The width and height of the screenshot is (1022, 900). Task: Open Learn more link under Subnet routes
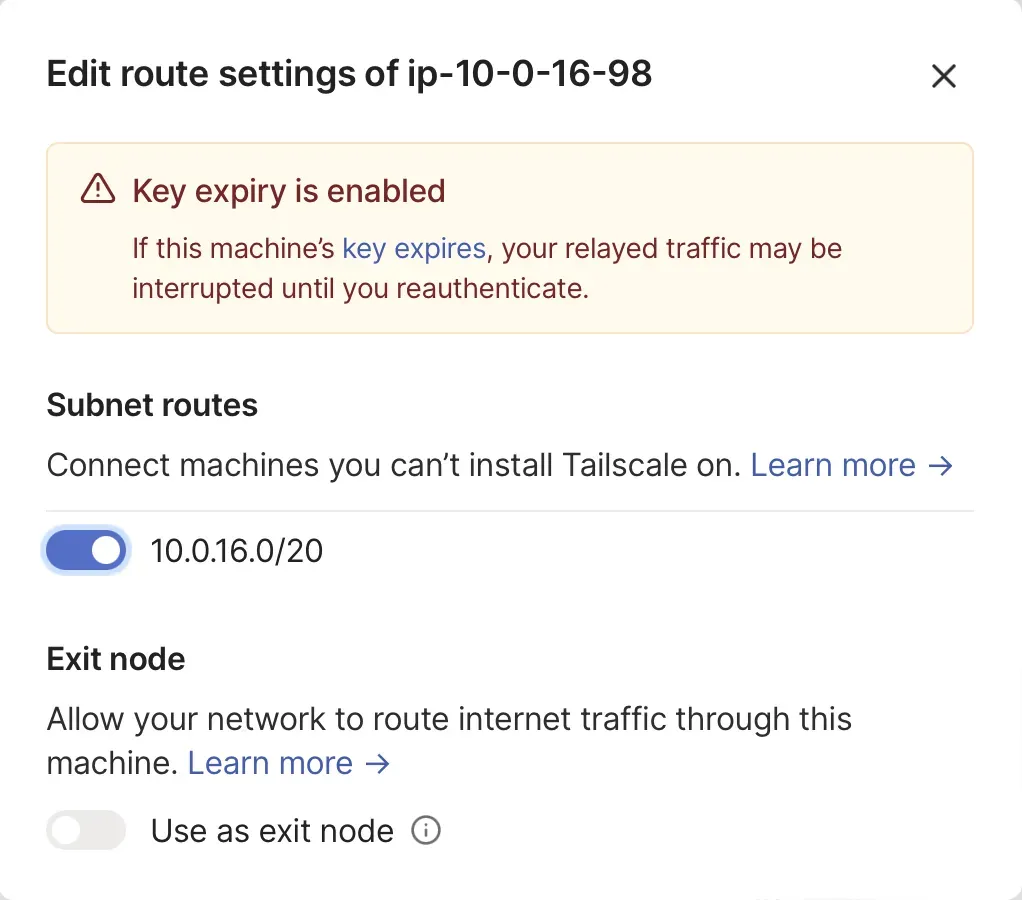pyautogui.click(x=833, y=465)
